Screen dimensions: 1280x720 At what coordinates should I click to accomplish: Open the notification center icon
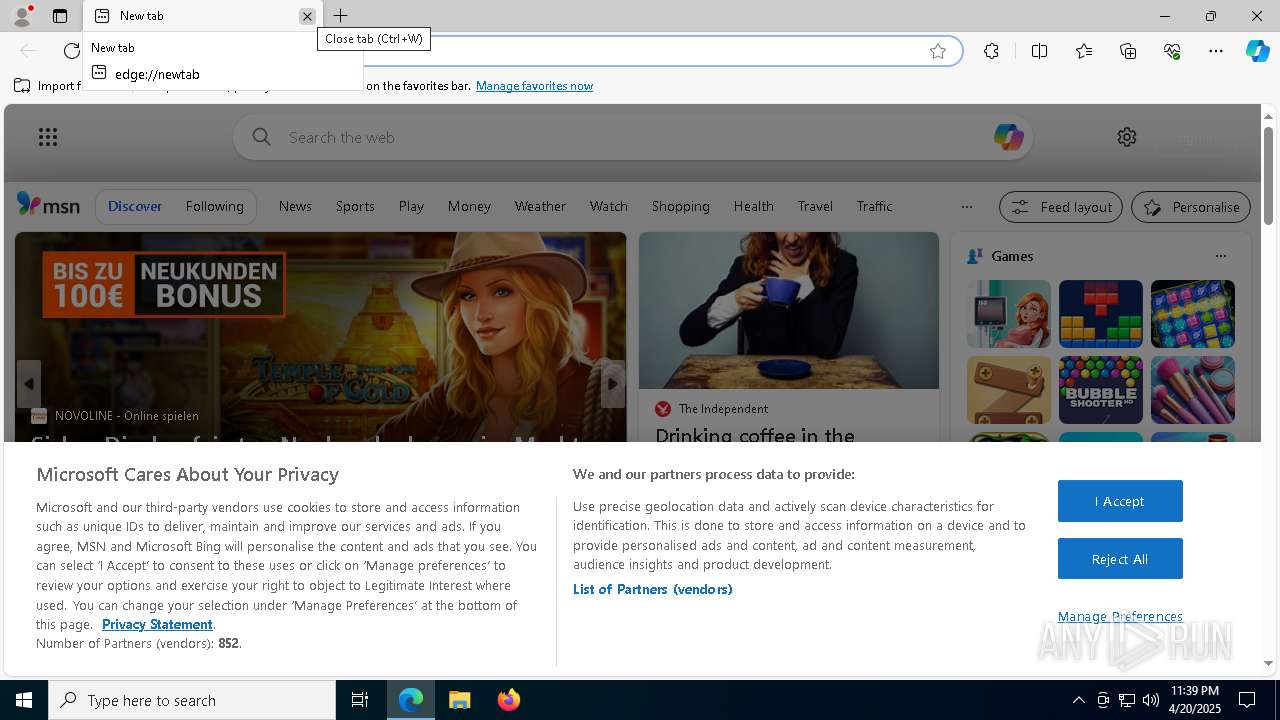(x=1247, y=700)
